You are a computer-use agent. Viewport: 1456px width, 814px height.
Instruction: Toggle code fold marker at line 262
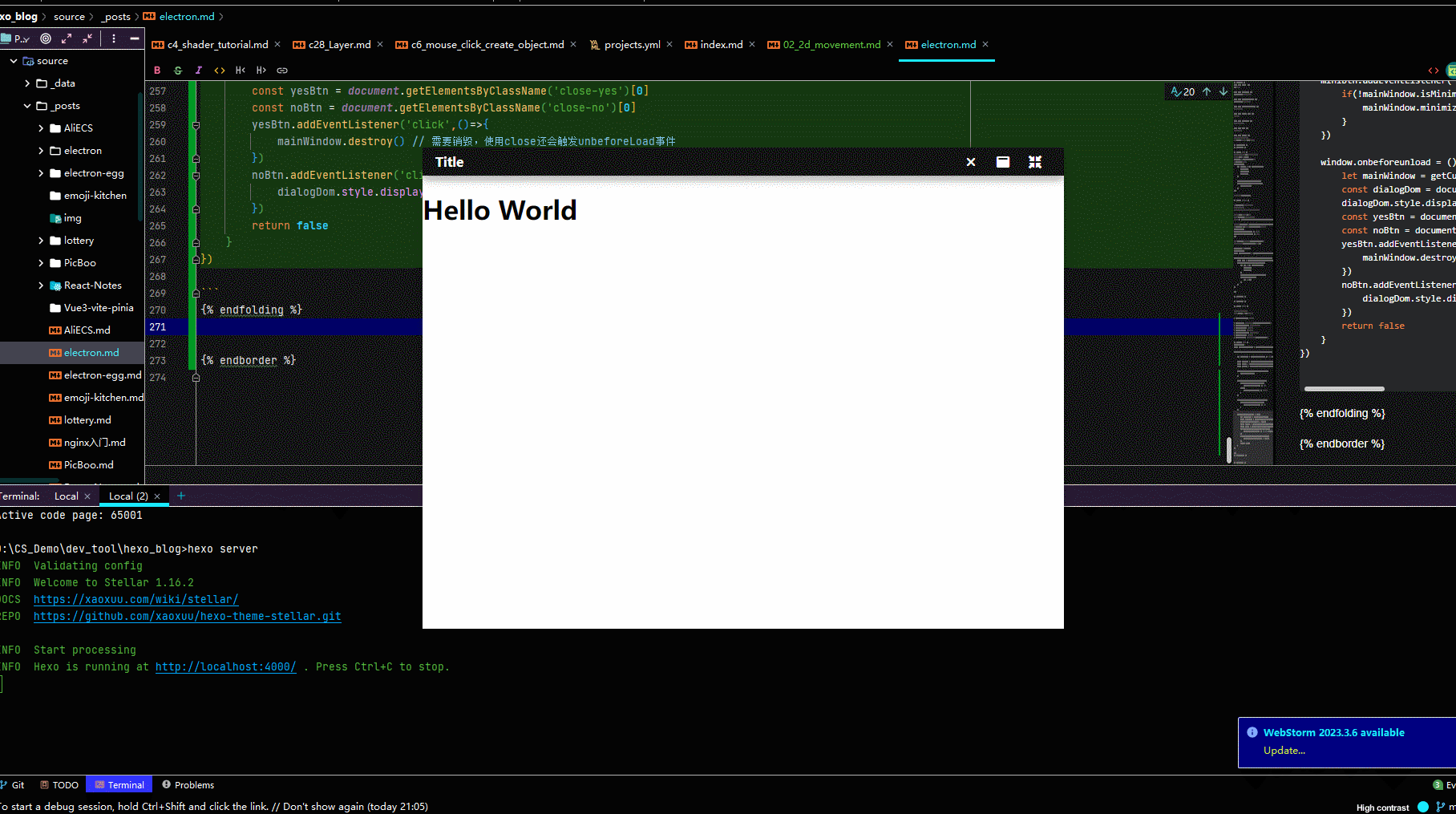[196, 176]
